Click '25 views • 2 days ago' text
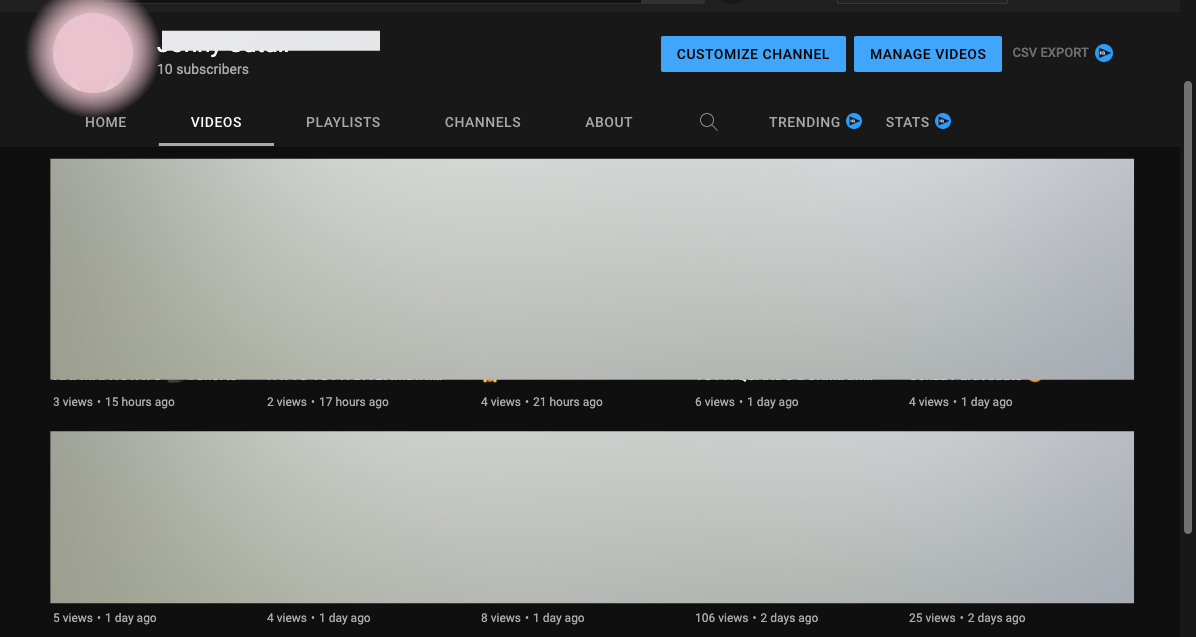The width and height of the screenshot is (1196, 637). pyautogui.click(x=967, y=618)
